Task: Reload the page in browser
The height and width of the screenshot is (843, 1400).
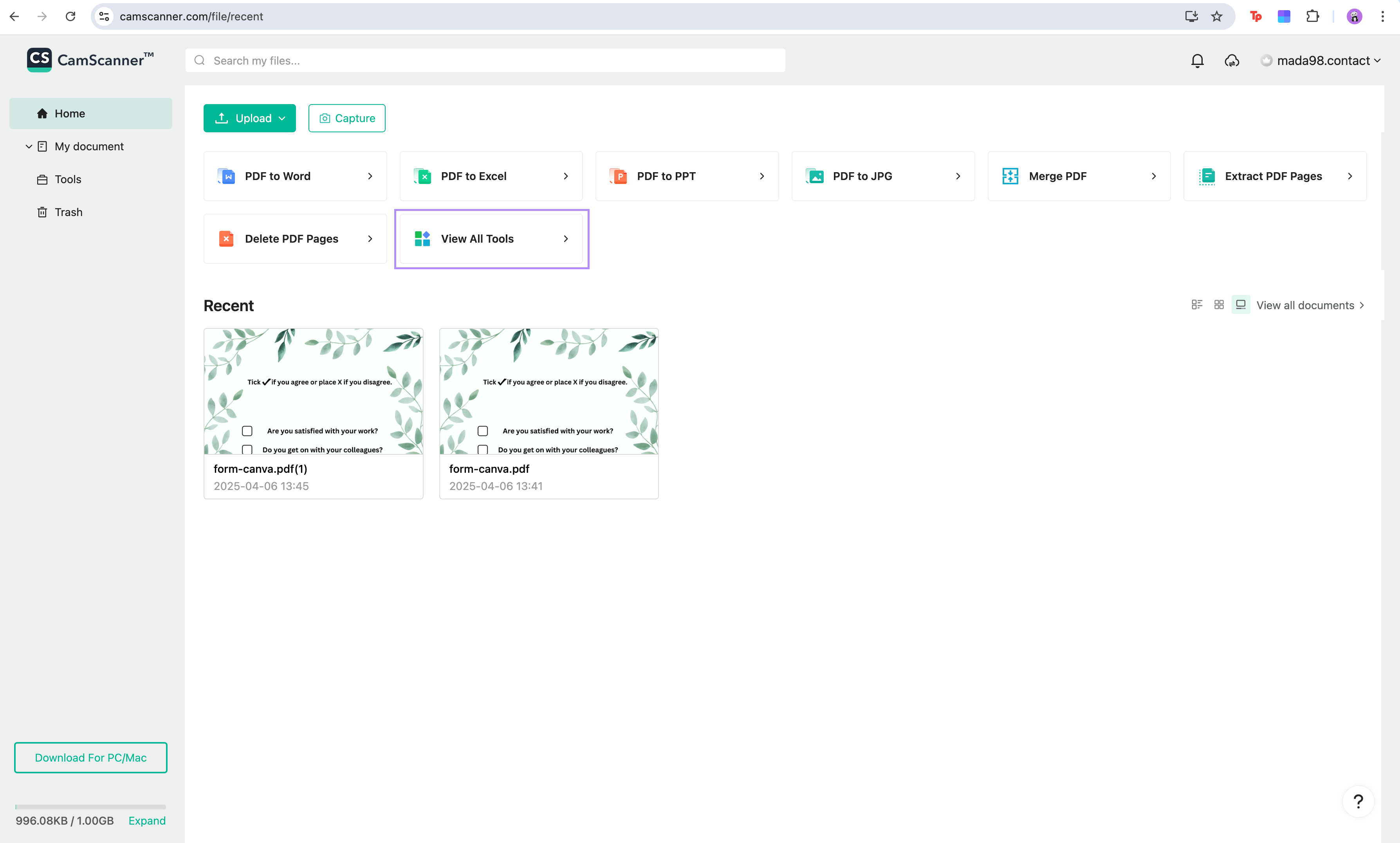Action: (x=70, y=16)
